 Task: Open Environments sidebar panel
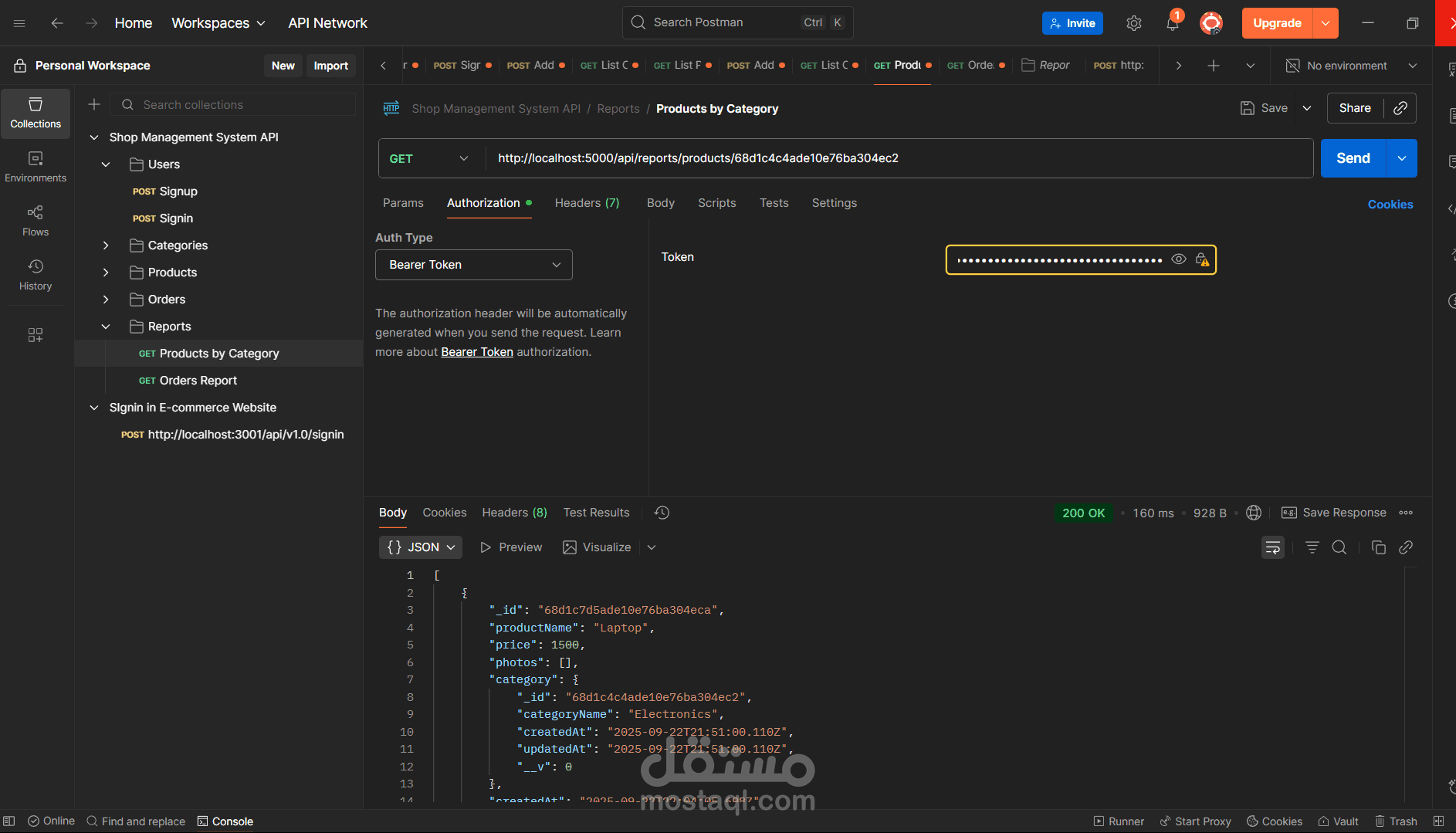click(36, 167)
